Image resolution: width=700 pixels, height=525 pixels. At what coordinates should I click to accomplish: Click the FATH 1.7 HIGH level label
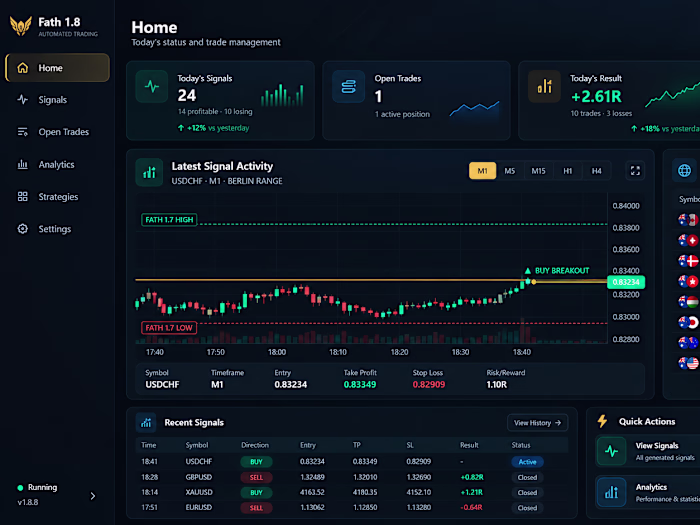coord(169,220)
